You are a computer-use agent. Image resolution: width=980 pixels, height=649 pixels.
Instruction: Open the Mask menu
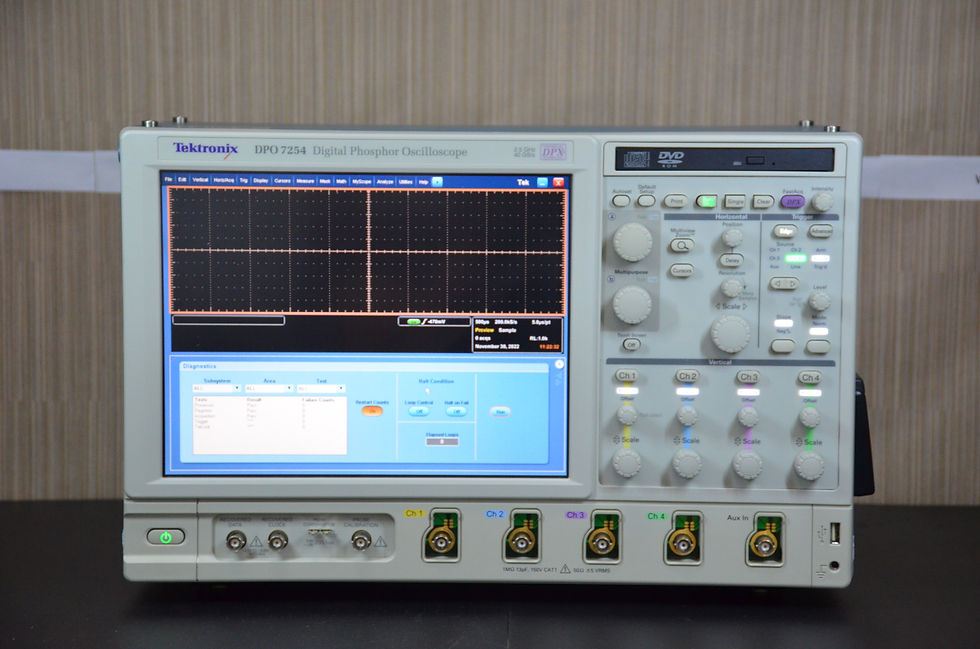[325, 181]
